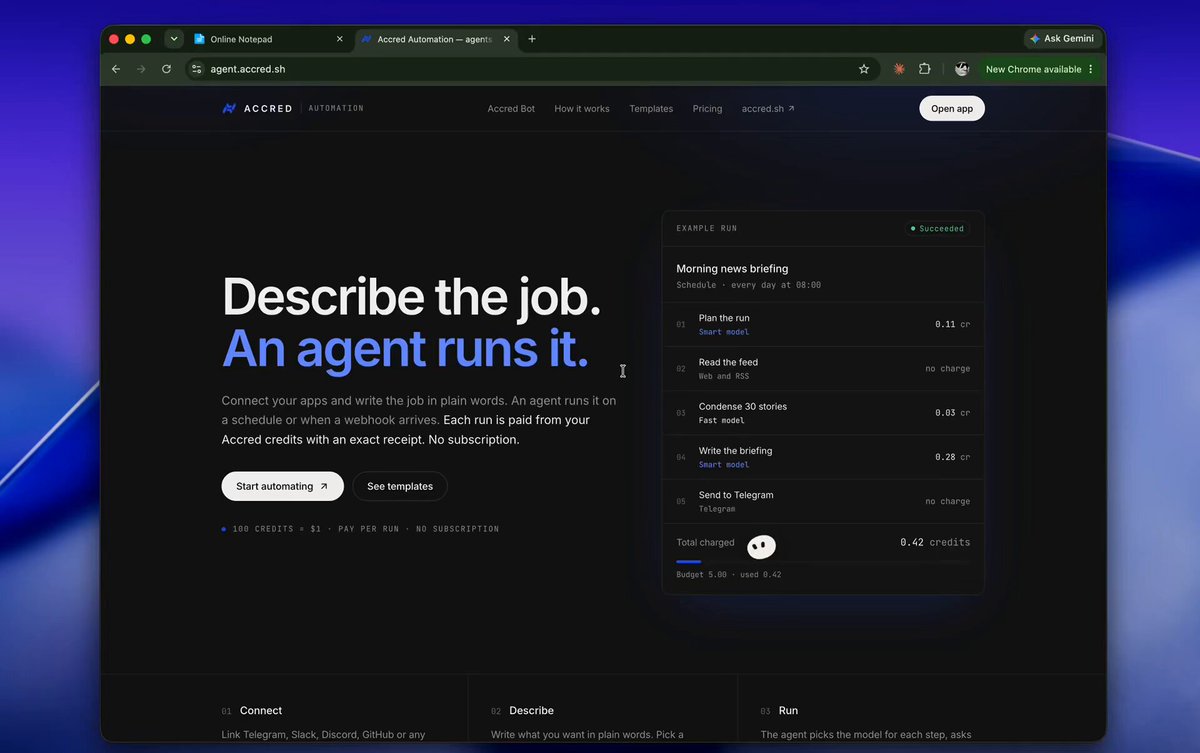The width and height of the screenshot is (1200, 753).
Task: Click the browser forward arrow
Action: 141,69
